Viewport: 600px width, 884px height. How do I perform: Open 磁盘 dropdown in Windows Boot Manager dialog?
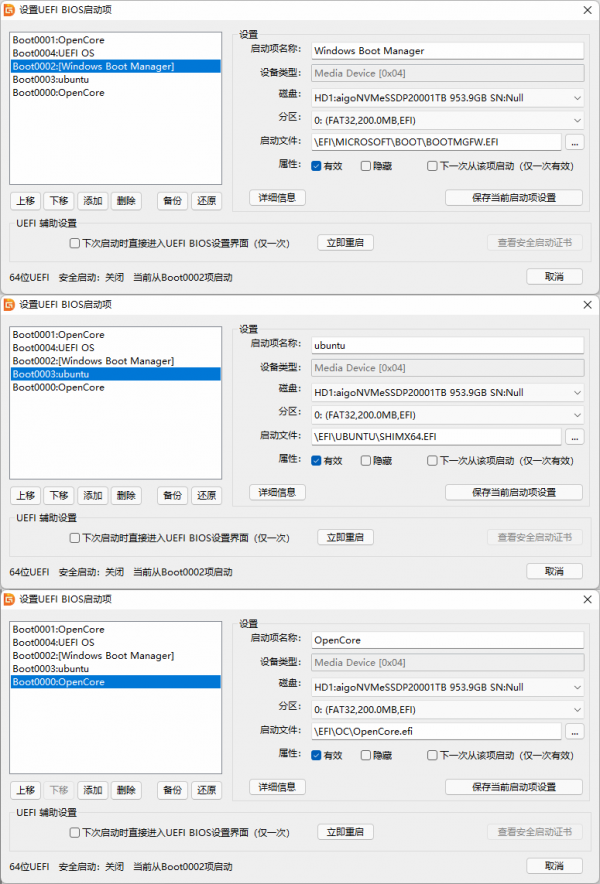(x=448, y=98)
